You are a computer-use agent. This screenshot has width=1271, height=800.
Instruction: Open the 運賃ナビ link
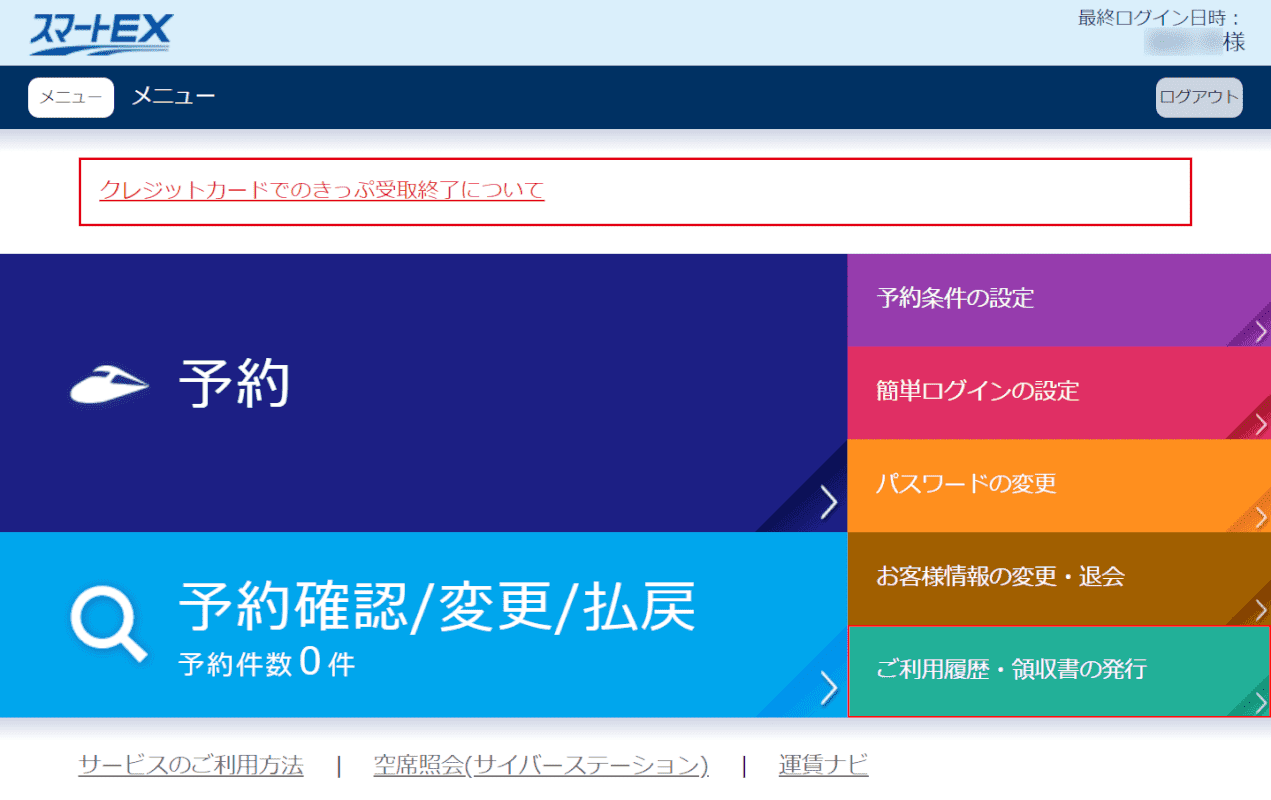(x=824, y=766)
